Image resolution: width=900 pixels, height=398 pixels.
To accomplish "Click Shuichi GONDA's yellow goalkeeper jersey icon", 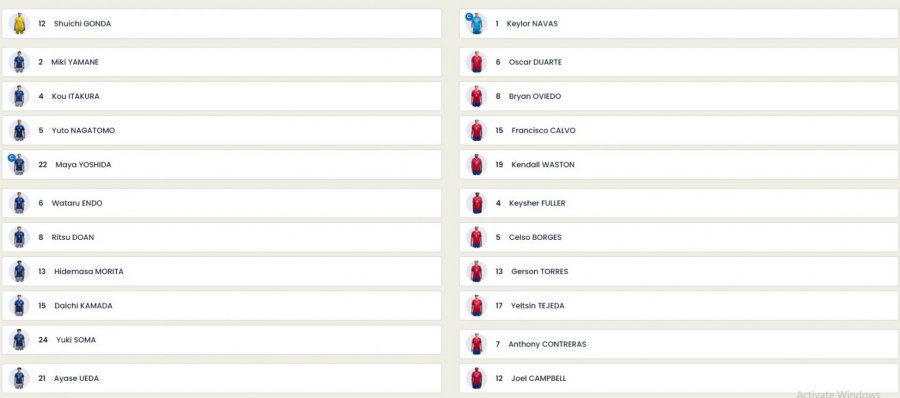I will pos(19,24).
